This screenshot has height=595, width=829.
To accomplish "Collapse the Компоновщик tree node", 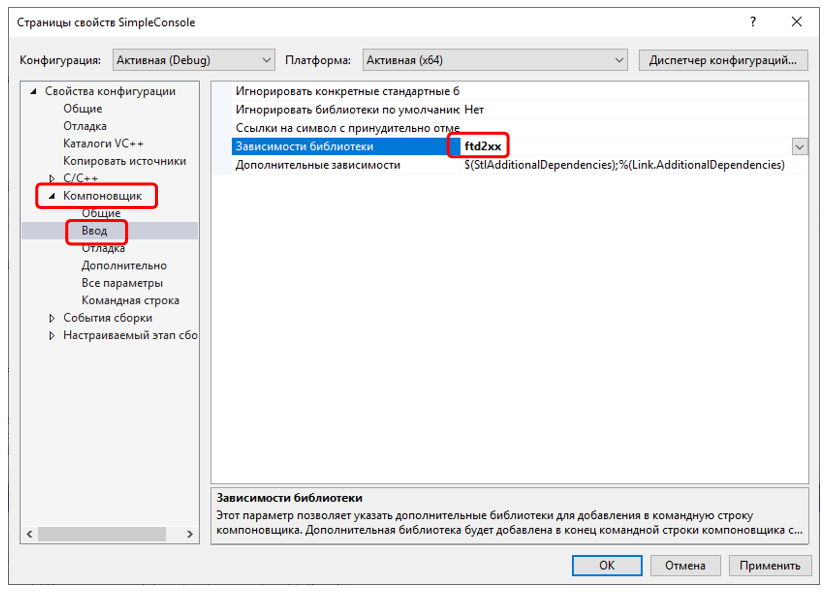I will coord(52,196).
